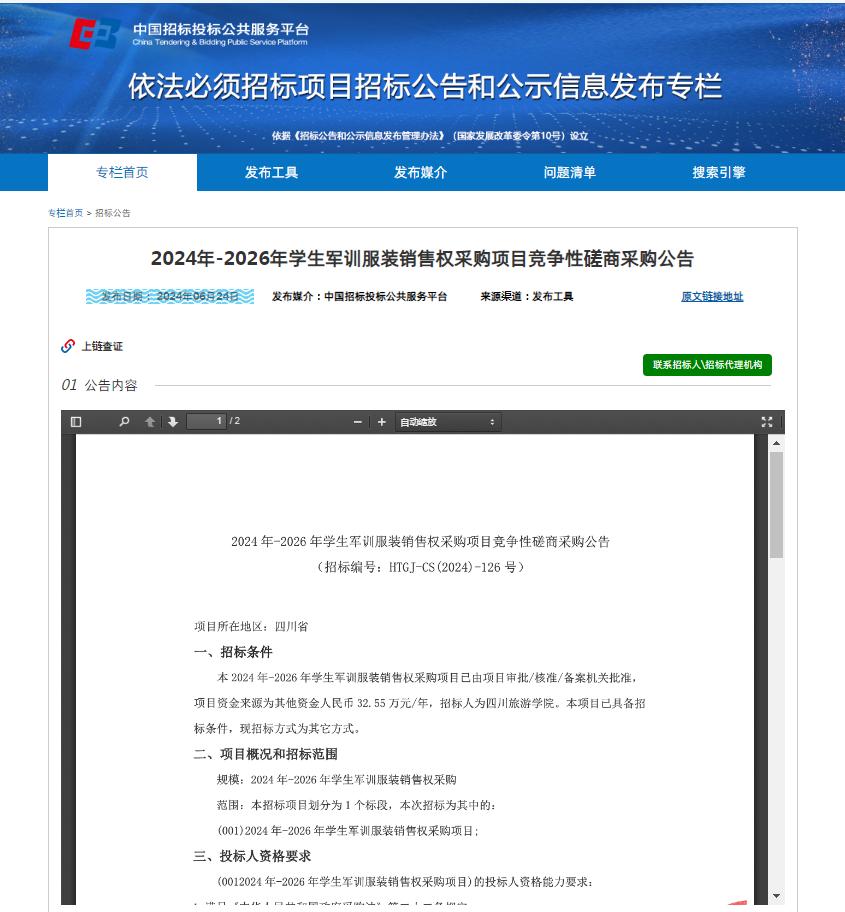The width and height of the screenshot is (845, 912).
Task: Click the / 2 total pages label
Action: (234, 421)
